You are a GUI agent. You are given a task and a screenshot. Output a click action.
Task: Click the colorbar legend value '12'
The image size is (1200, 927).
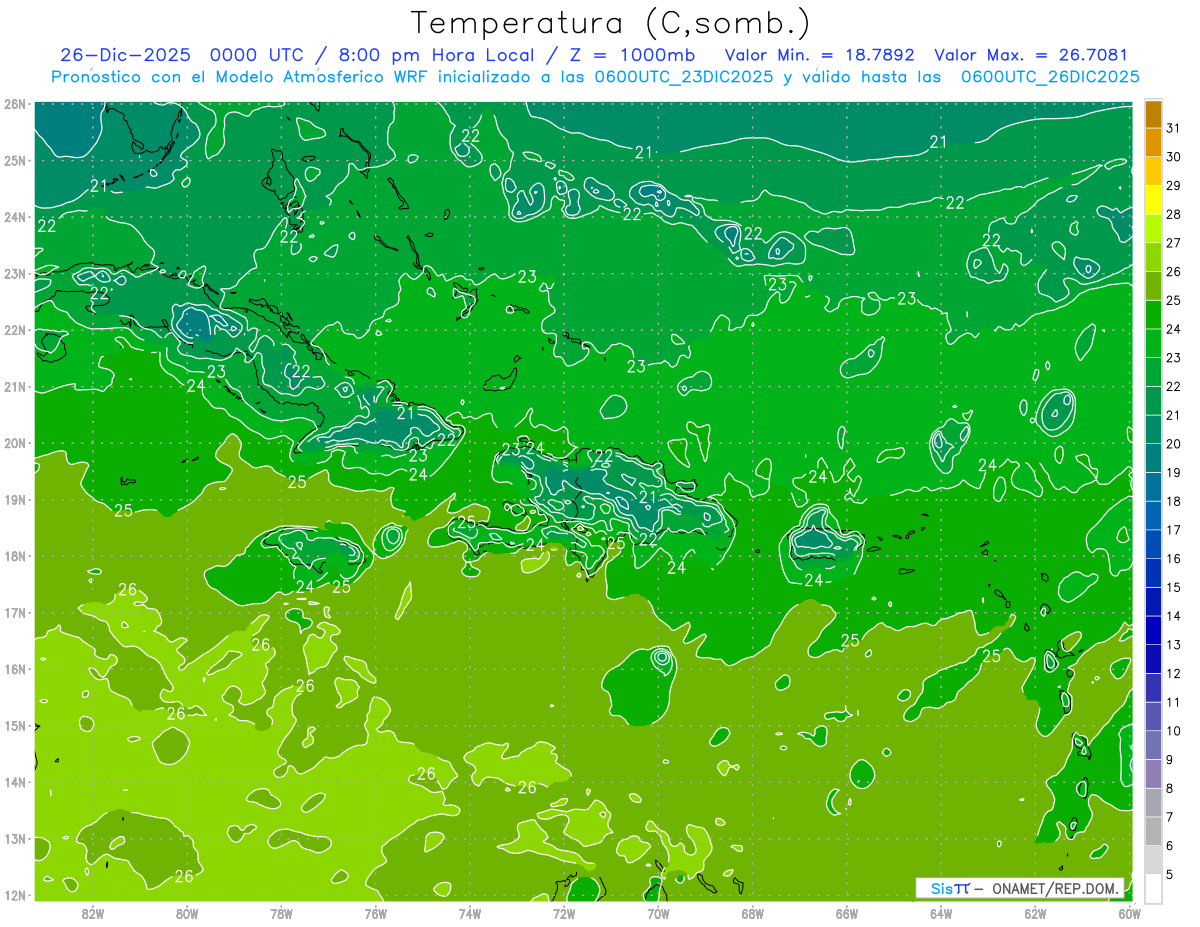click(1173, 674)
